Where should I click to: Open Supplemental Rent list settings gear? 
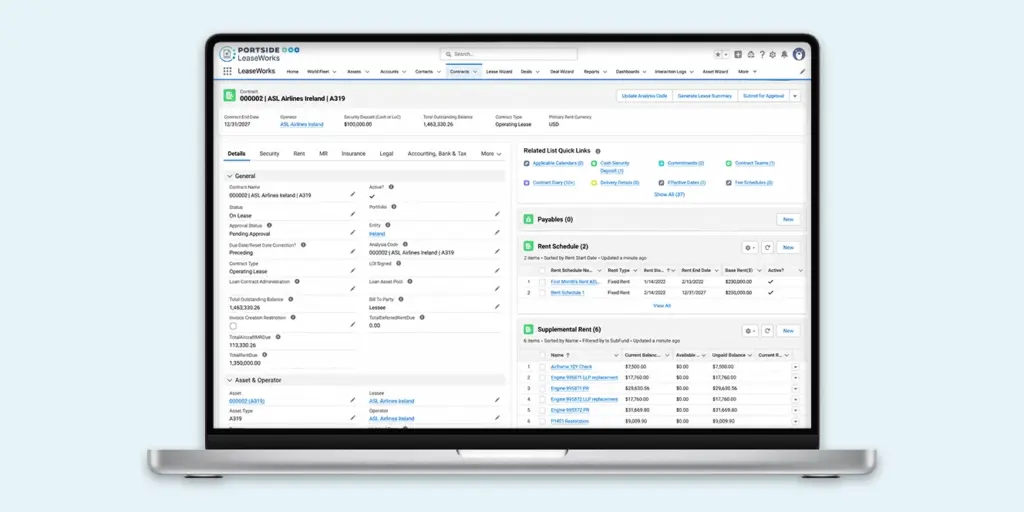750,331
